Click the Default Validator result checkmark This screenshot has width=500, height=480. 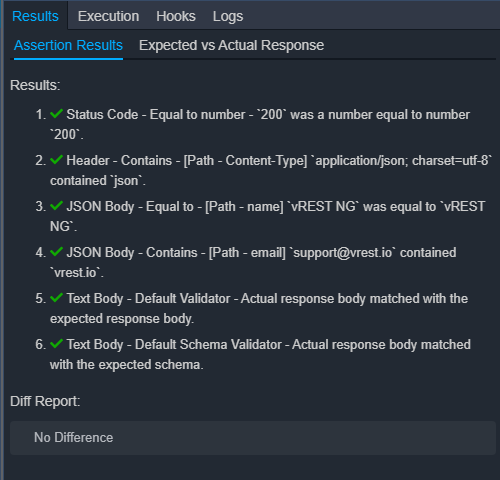tap(56, 298)
